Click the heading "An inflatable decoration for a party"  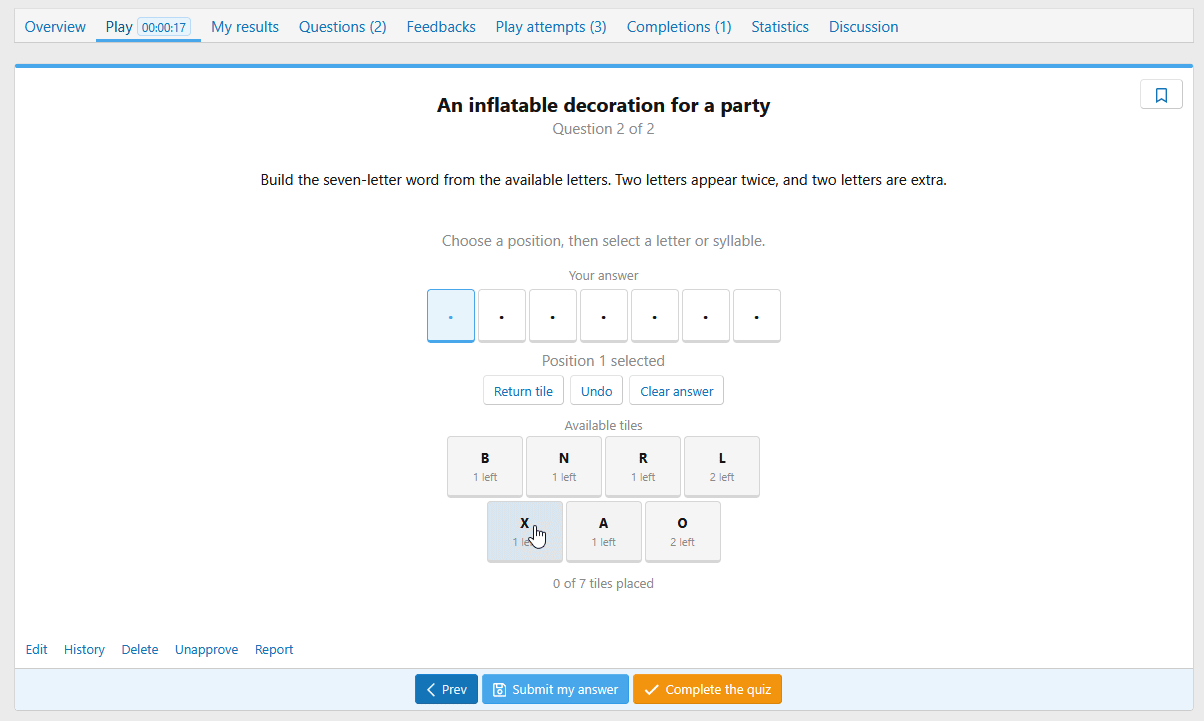pyautogui.click(x=604, y=105)
